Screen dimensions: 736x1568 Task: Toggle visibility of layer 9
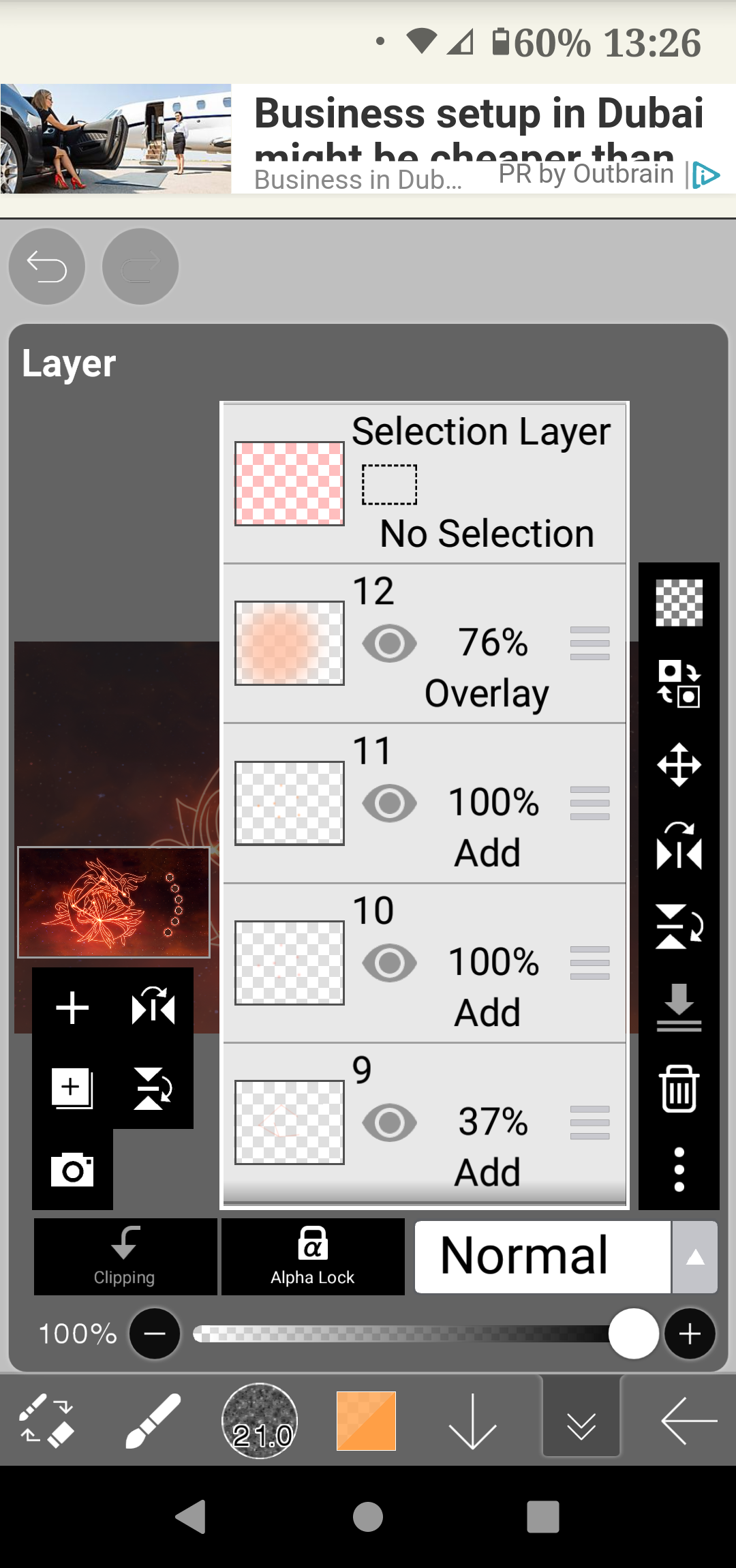coord(390,1123)
